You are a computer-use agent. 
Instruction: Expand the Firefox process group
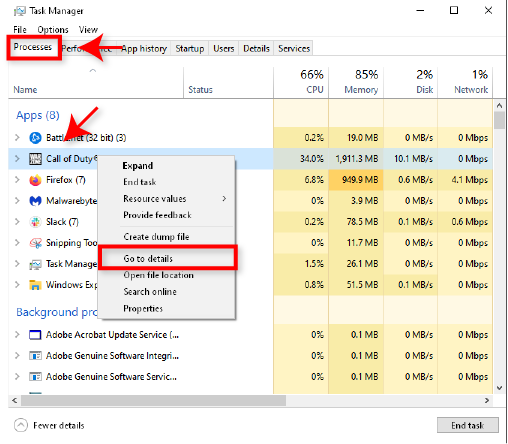pyautogui.click(x=17, y=180)
